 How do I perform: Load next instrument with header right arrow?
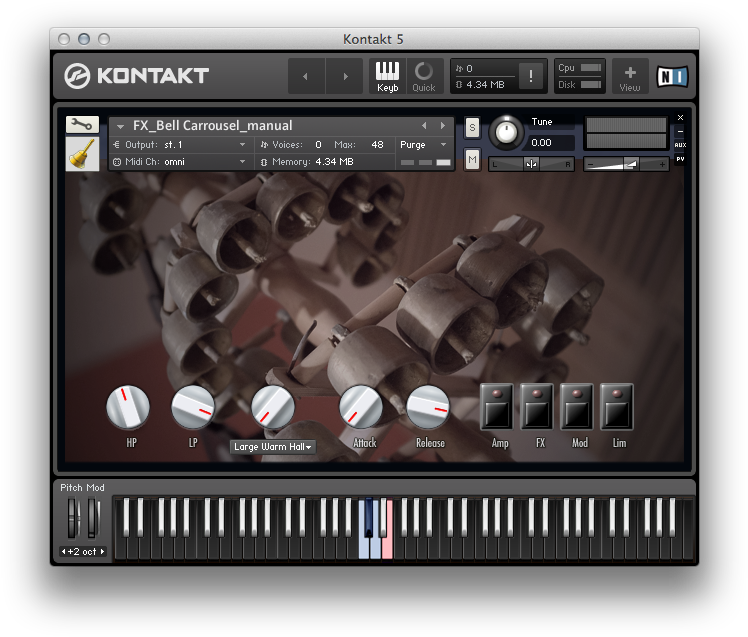click(443, 125)
